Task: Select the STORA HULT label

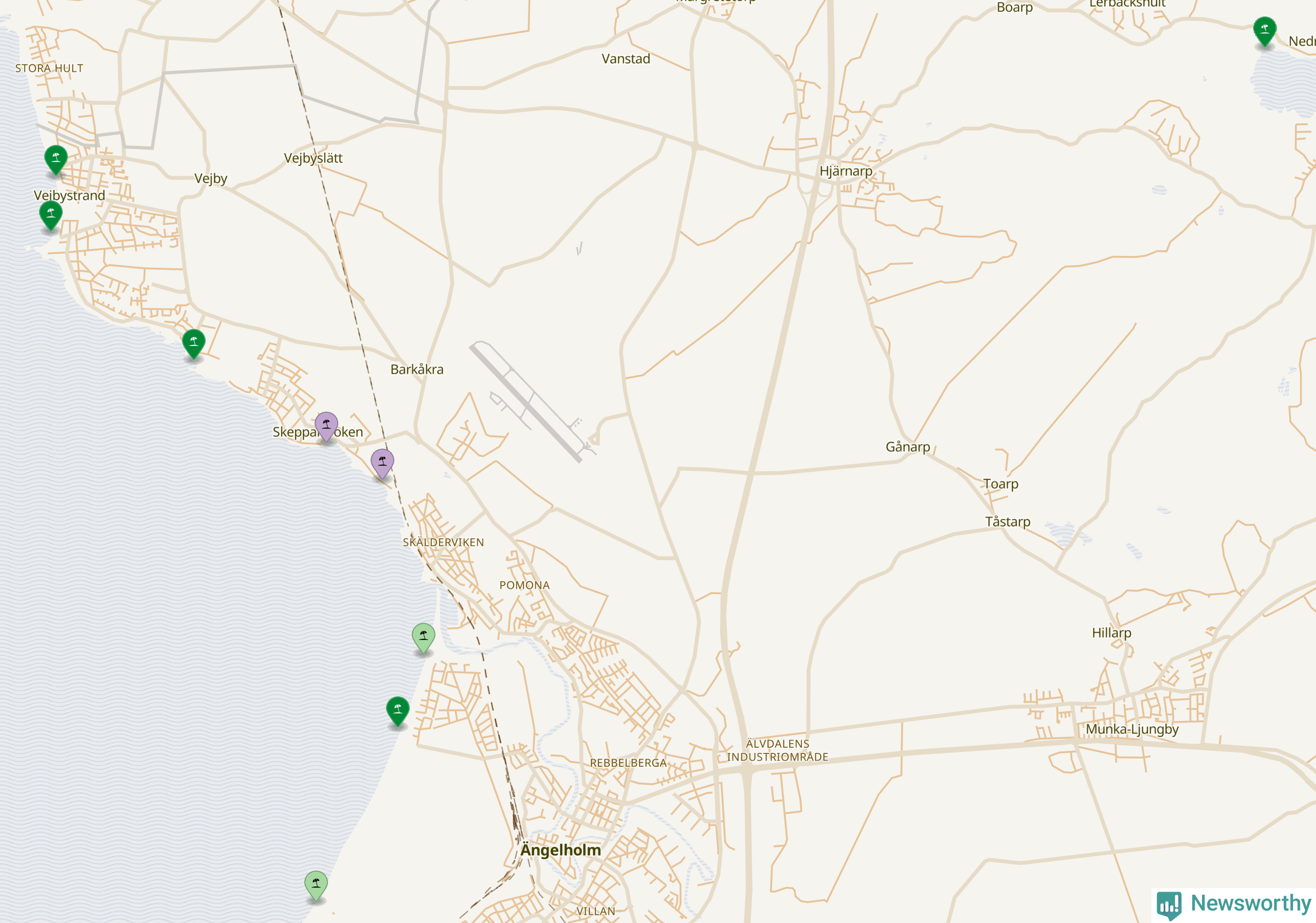Action: click(49, 68)
